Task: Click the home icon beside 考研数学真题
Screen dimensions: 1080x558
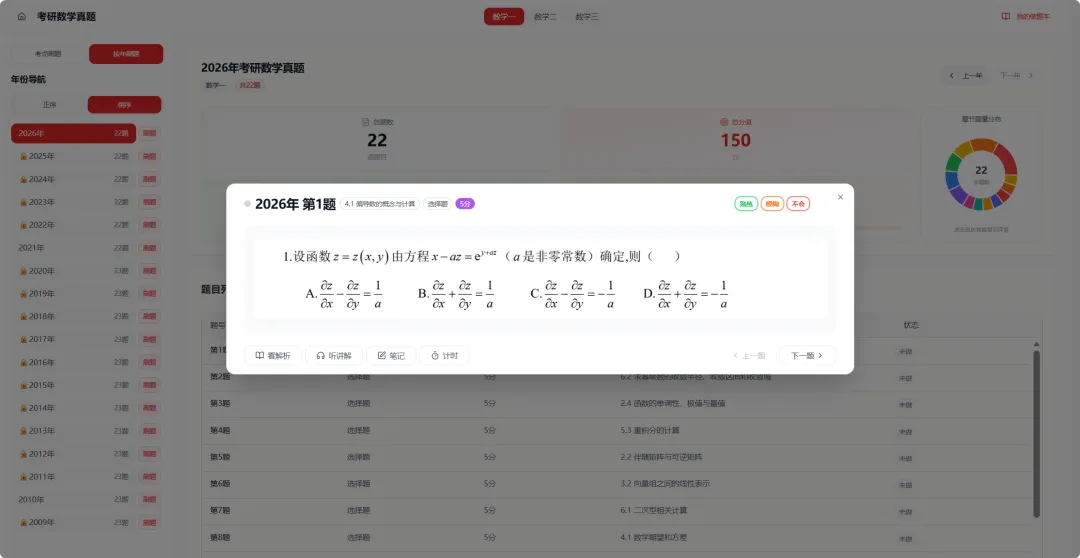Action: coord(21,17)
